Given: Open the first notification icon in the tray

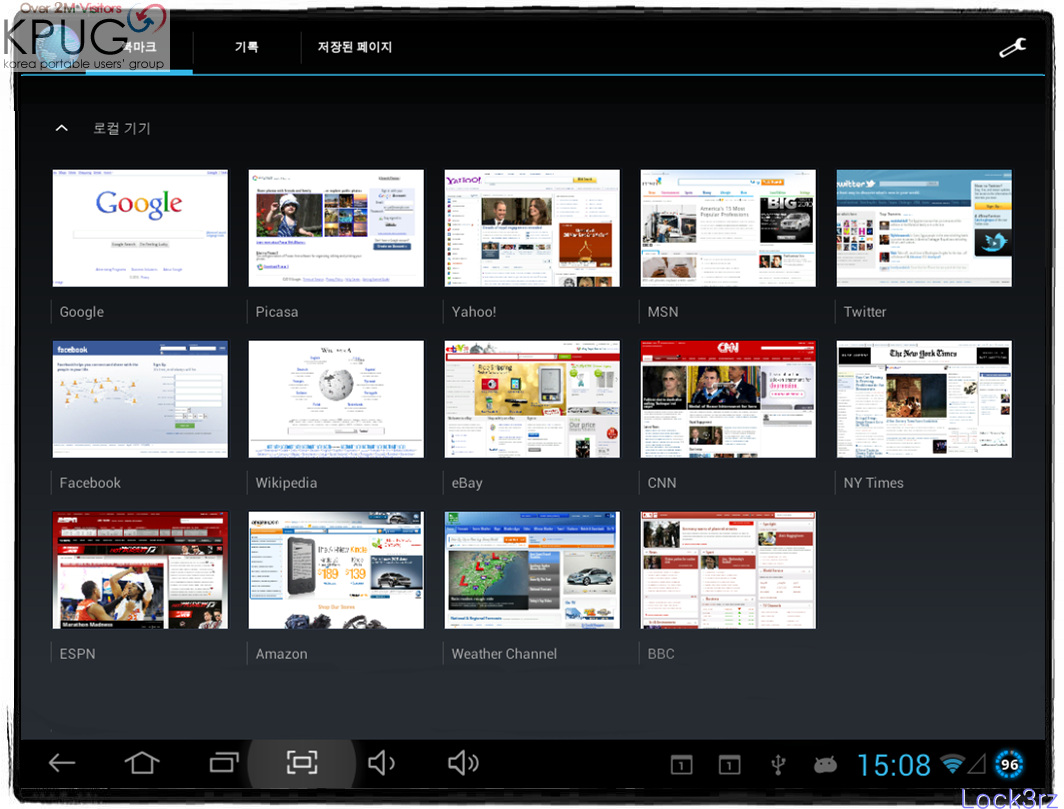Looking at the screenshot, I should (681, 766).
